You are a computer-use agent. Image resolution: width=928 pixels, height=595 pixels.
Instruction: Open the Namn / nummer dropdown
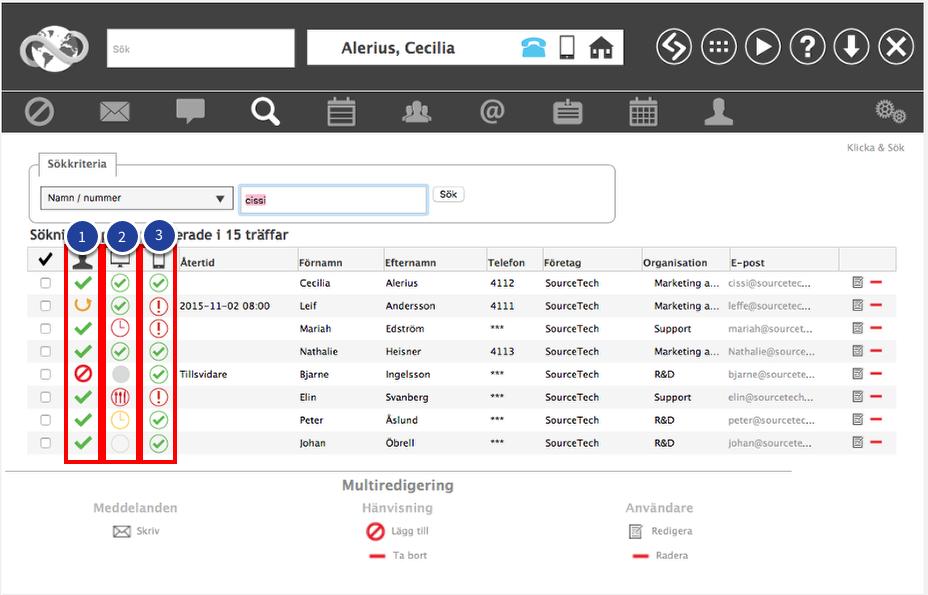(137, 198)
